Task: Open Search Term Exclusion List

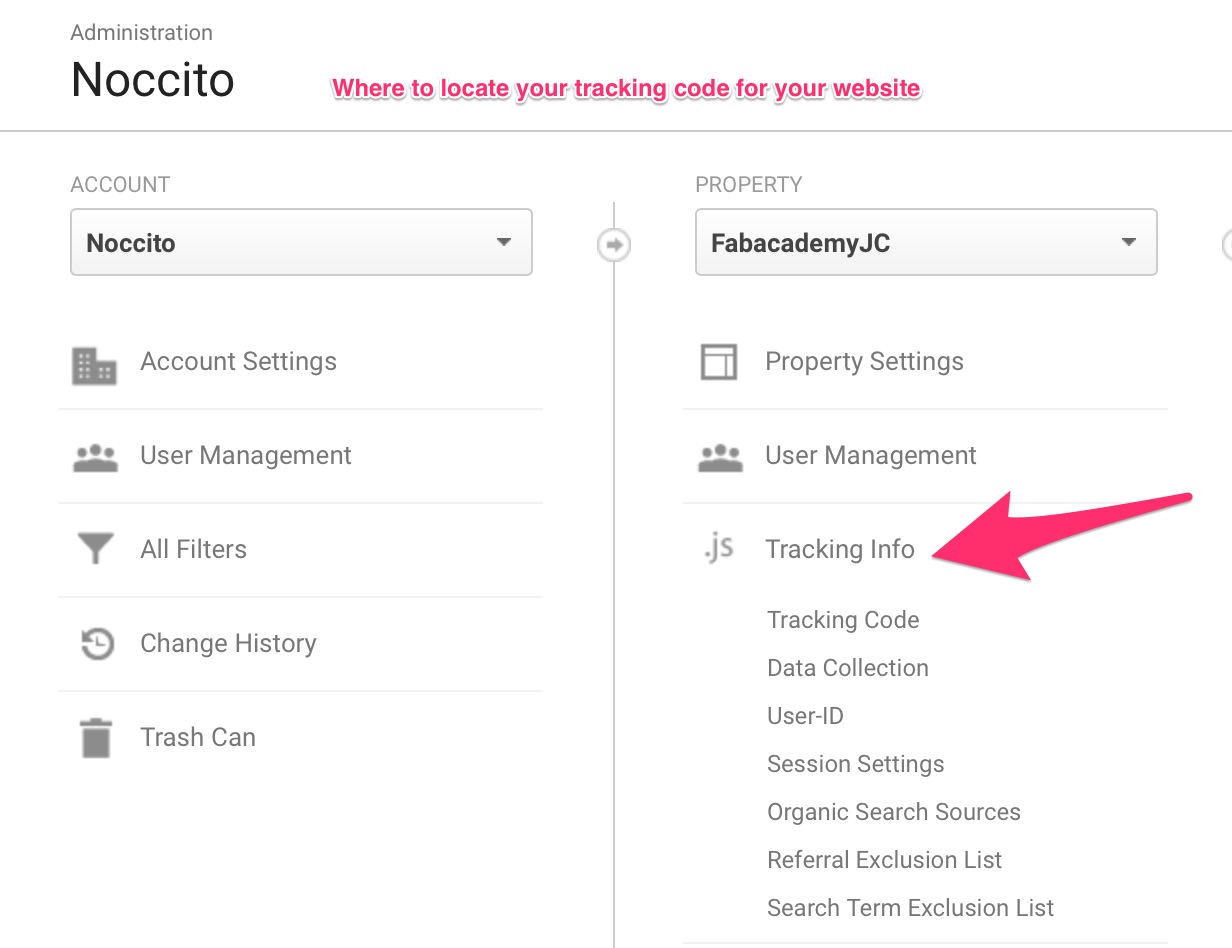Action: click(x=910, y=908)
